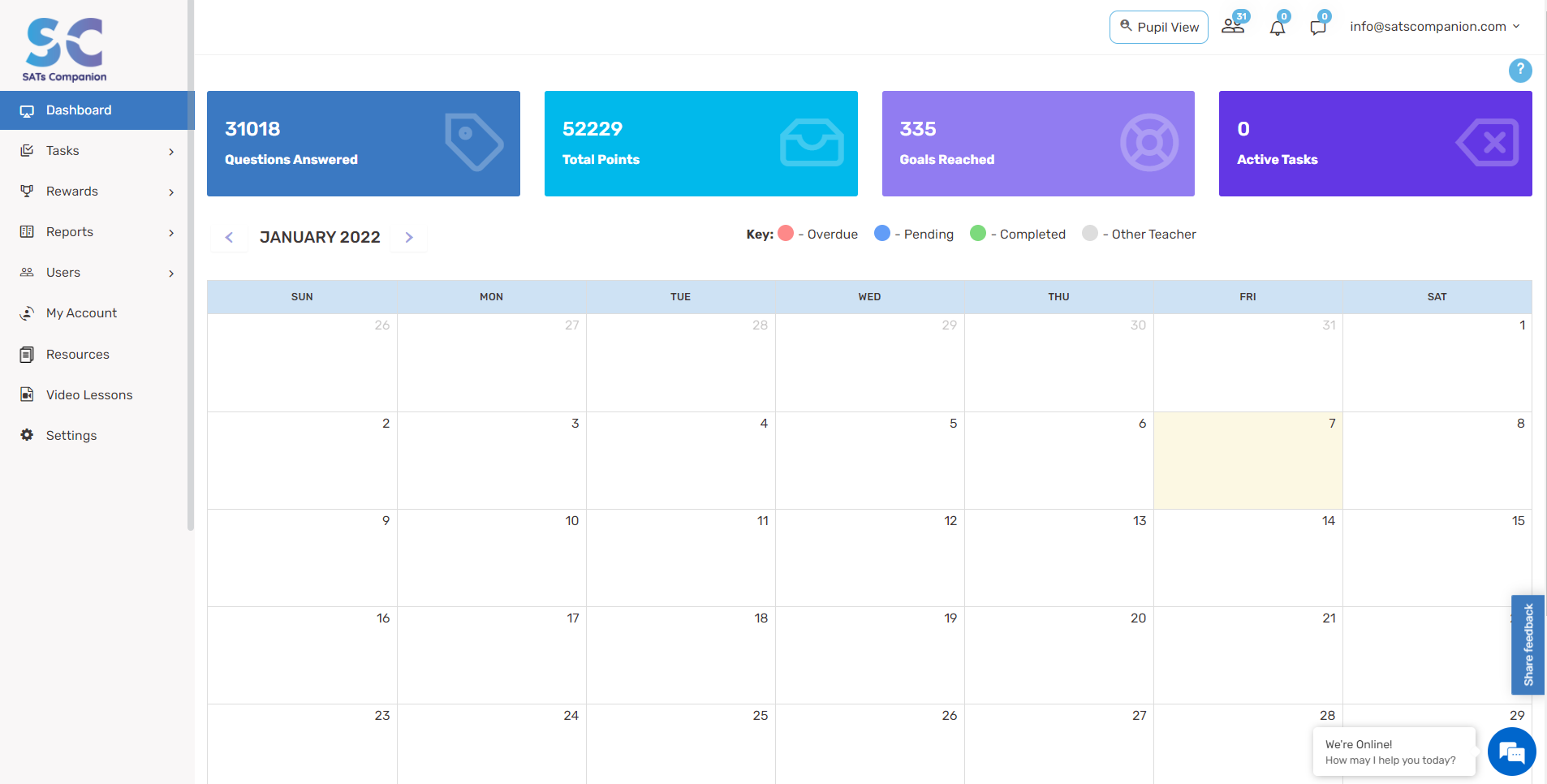Expand the Users submenu chevron
Image resolution: width=1547 pixels, height=784 pixels.
tap(171, 274)
